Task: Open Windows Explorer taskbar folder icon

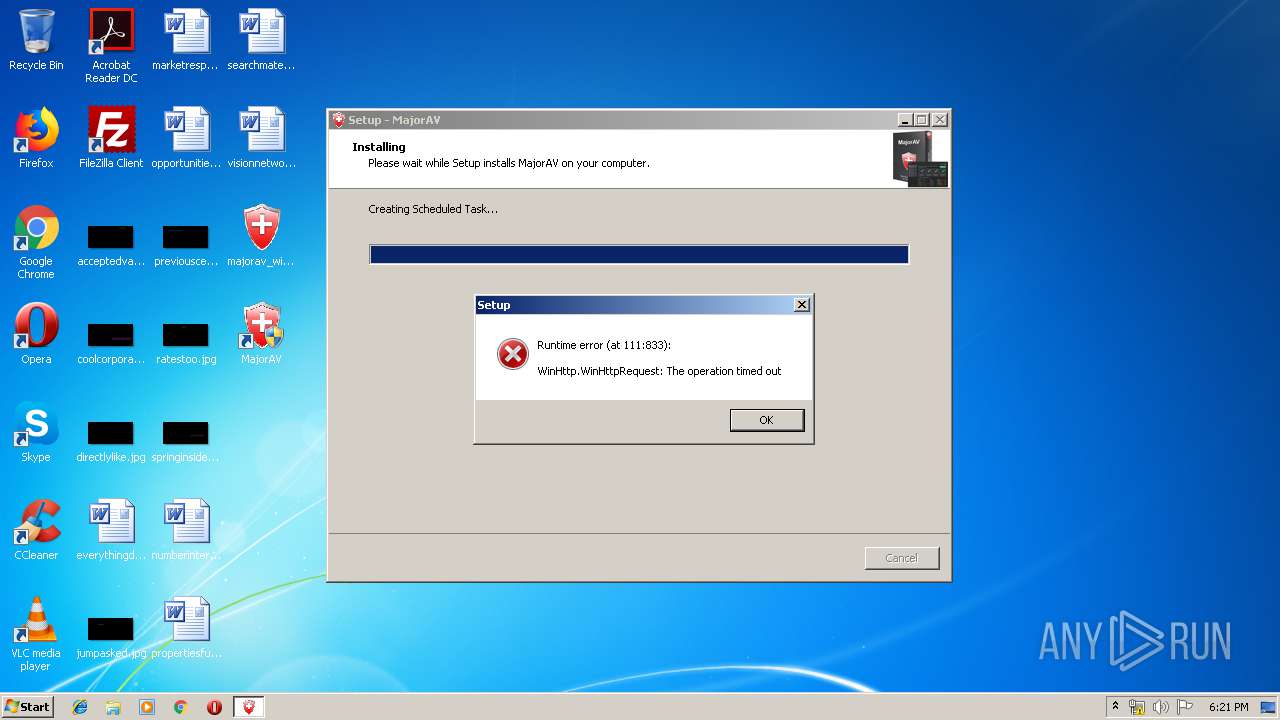Action: click(x=113, y=707)
